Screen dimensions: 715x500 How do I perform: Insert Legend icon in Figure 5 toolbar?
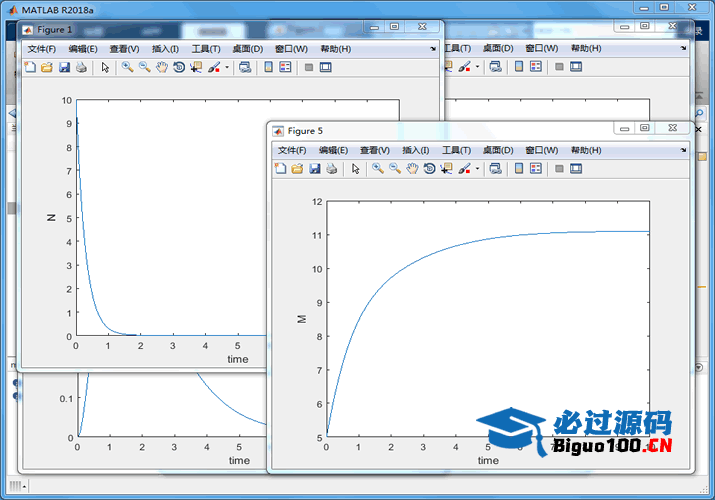click(536, 169)
